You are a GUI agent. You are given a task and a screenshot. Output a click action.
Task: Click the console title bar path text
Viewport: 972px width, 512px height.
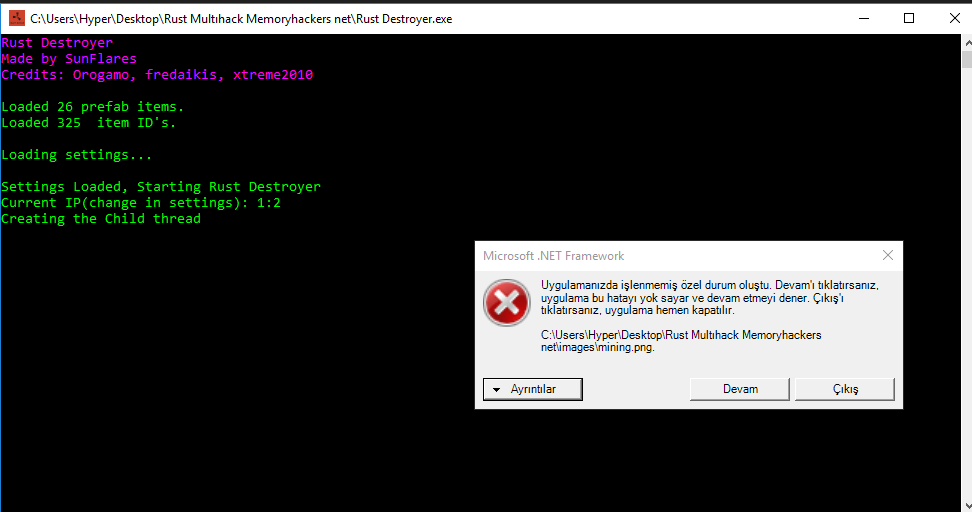241,19
